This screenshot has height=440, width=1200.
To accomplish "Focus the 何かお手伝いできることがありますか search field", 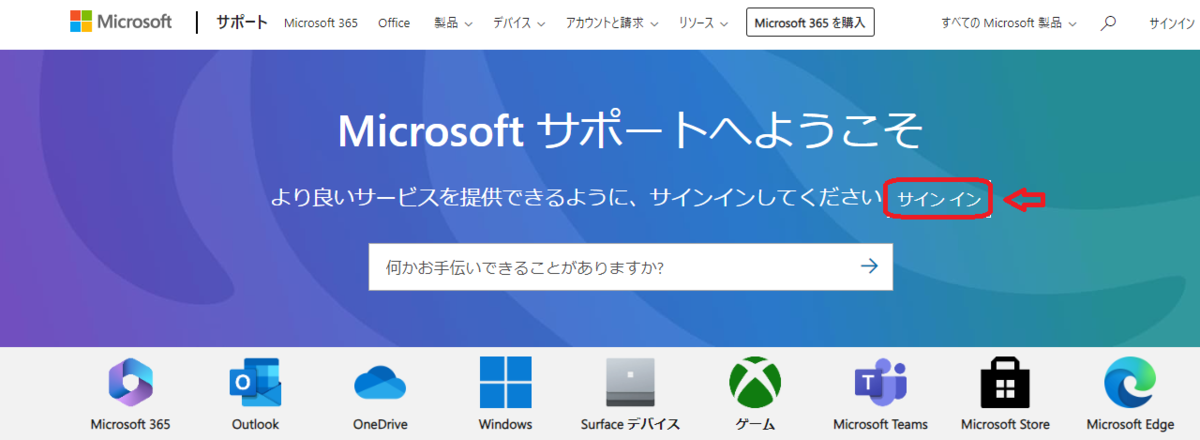I will point(630,267).
